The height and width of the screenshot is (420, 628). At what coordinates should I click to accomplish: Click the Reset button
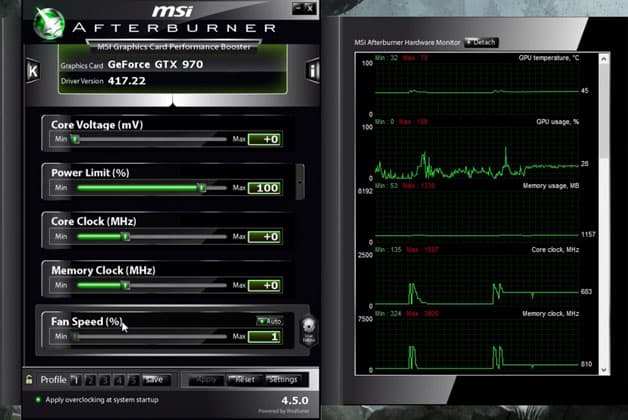pyautogui.click(x=244, y=380)
